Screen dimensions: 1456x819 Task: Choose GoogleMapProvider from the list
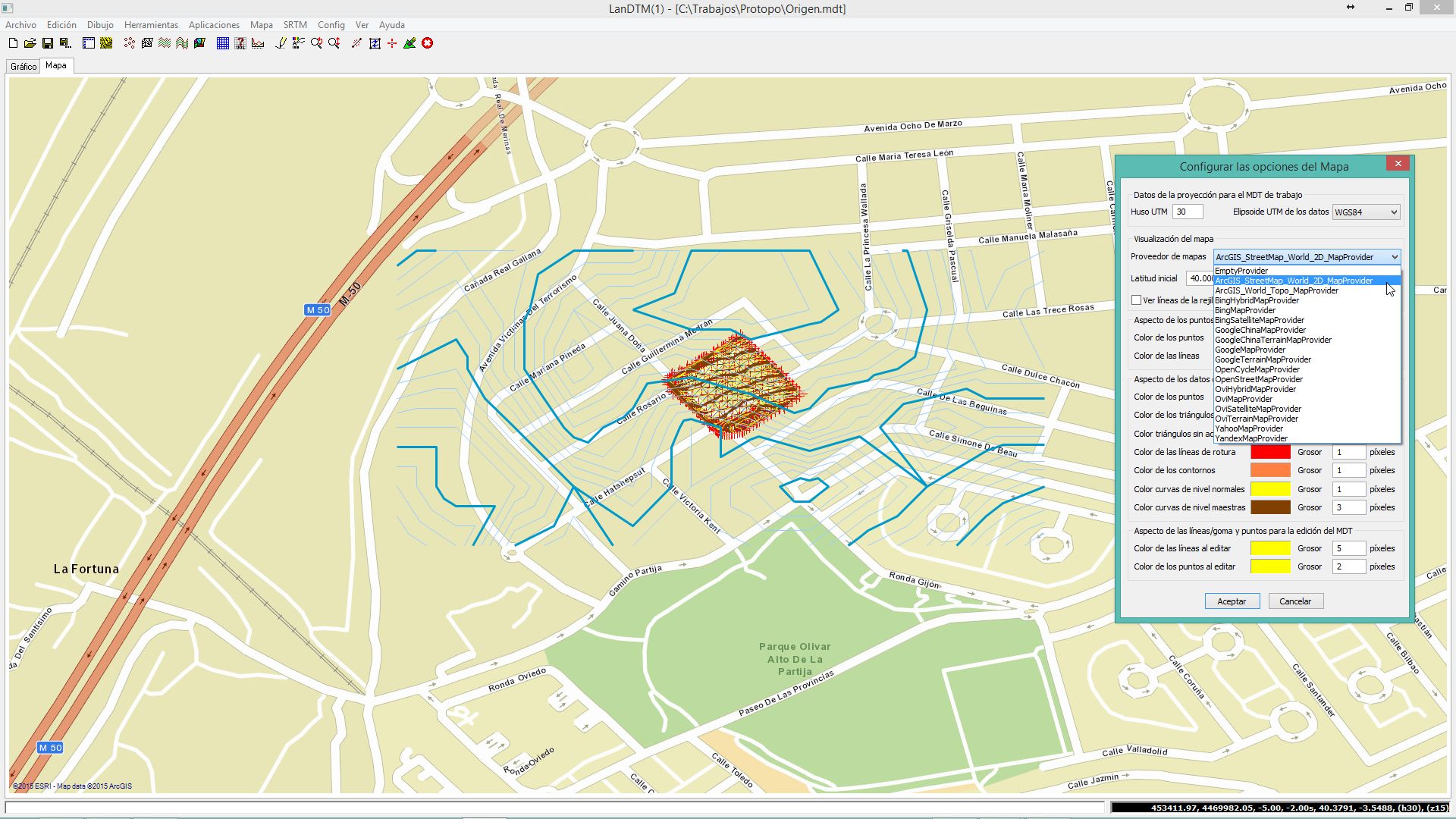tap(1307, 350)
